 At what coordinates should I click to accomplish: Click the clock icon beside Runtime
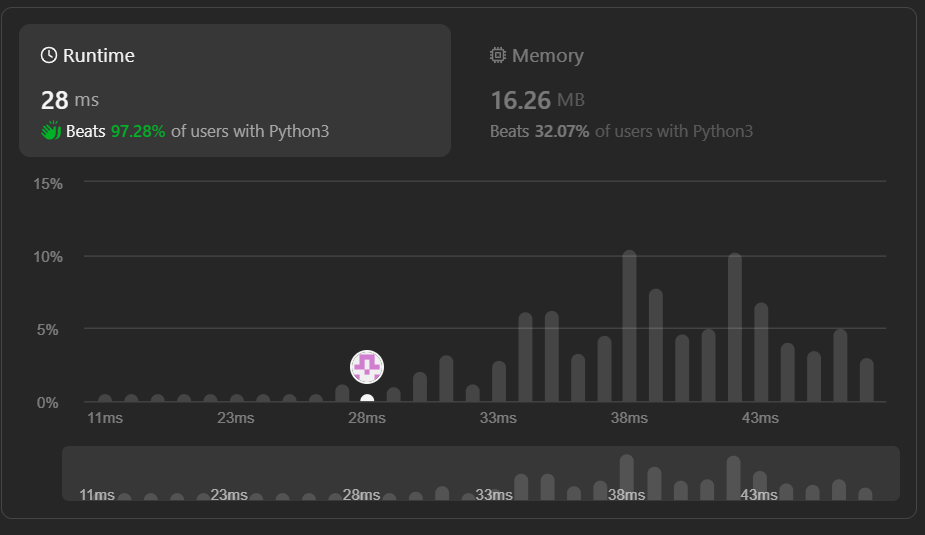(x=48, y=56)
